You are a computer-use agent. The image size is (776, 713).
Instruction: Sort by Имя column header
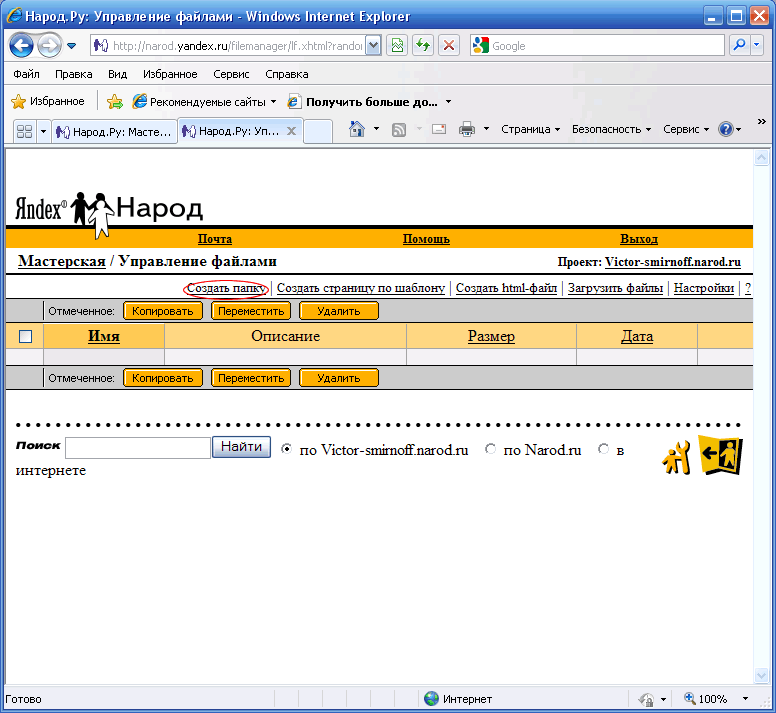click(x=104, y=336)
